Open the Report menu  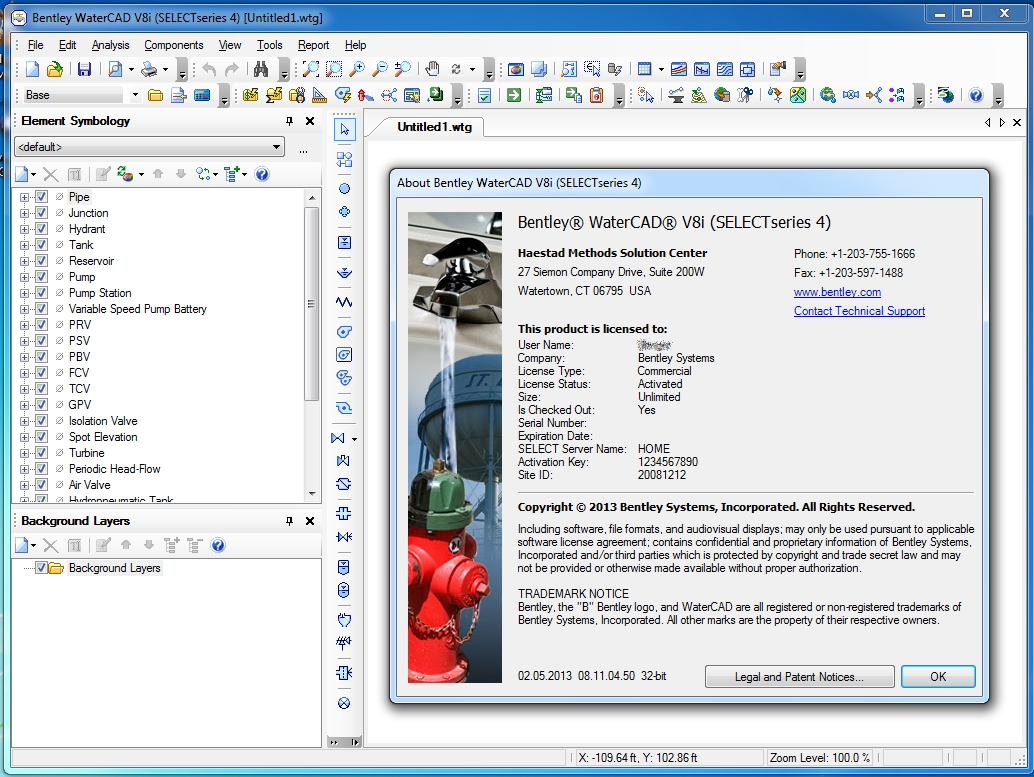click(313, 45)
